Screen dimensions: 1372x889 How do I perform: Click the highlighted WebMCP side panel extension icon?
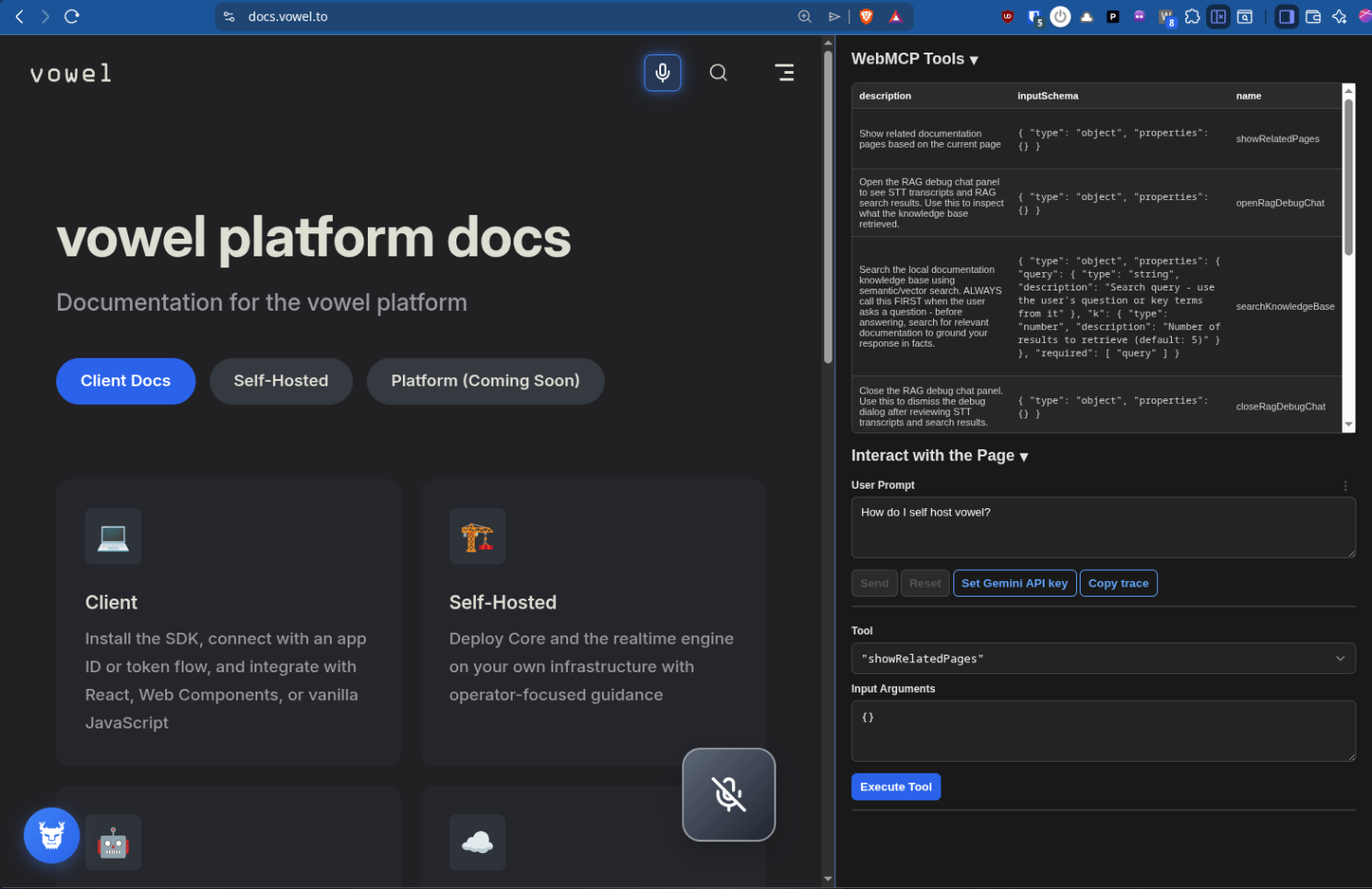tap(1218, 17)
